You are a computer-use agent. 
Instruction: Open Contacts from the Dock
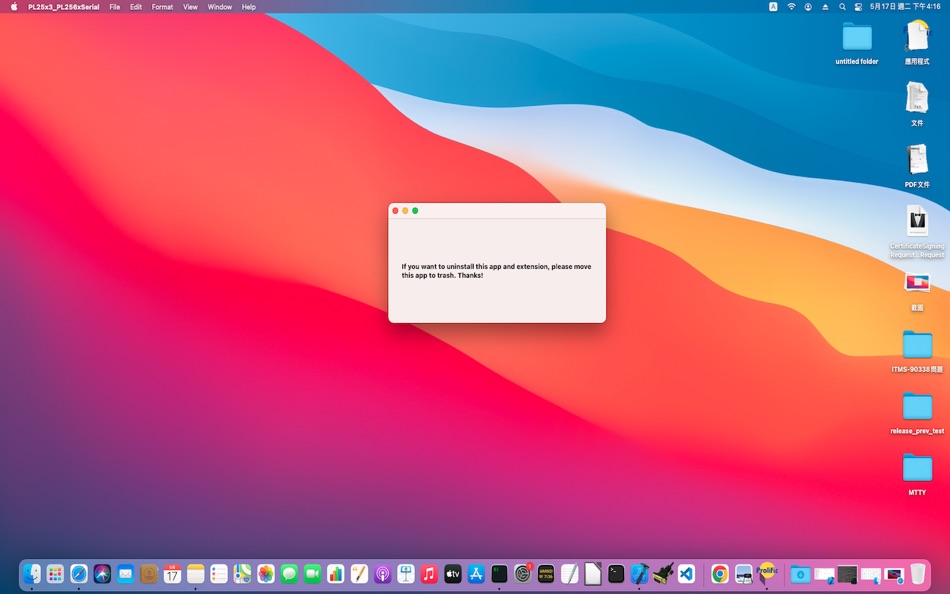[148, 573]
